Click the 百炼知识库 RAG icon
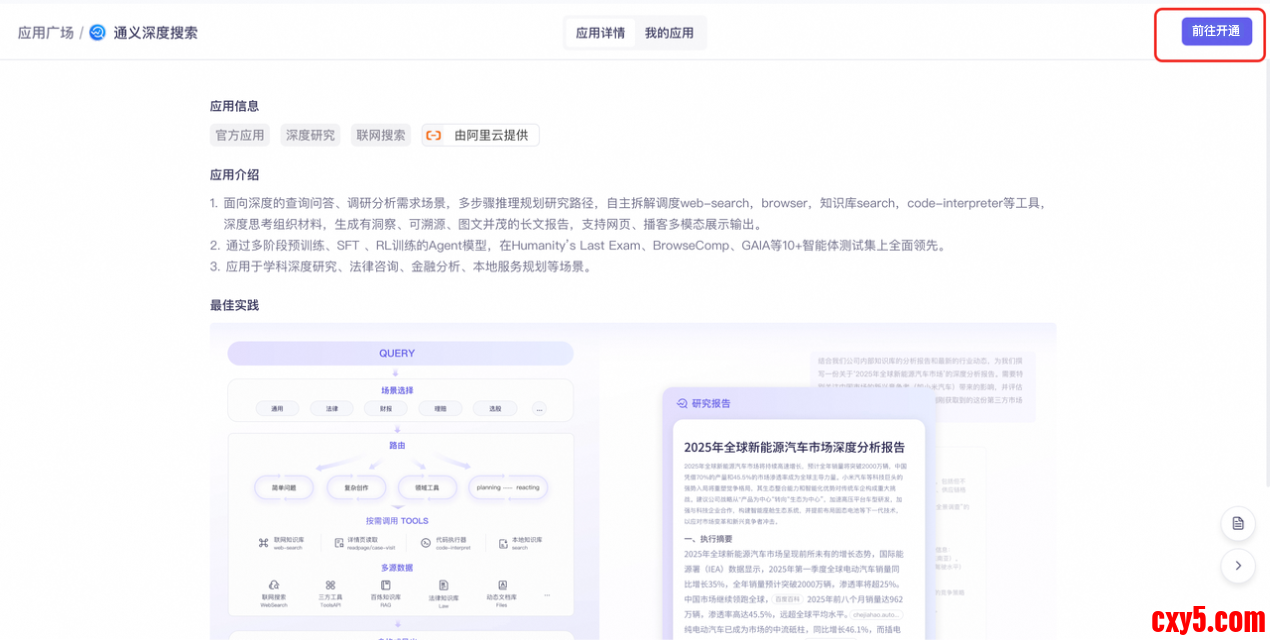Image resolution: width=1270 pixels, height=640 pixels. tap(385, 585)
